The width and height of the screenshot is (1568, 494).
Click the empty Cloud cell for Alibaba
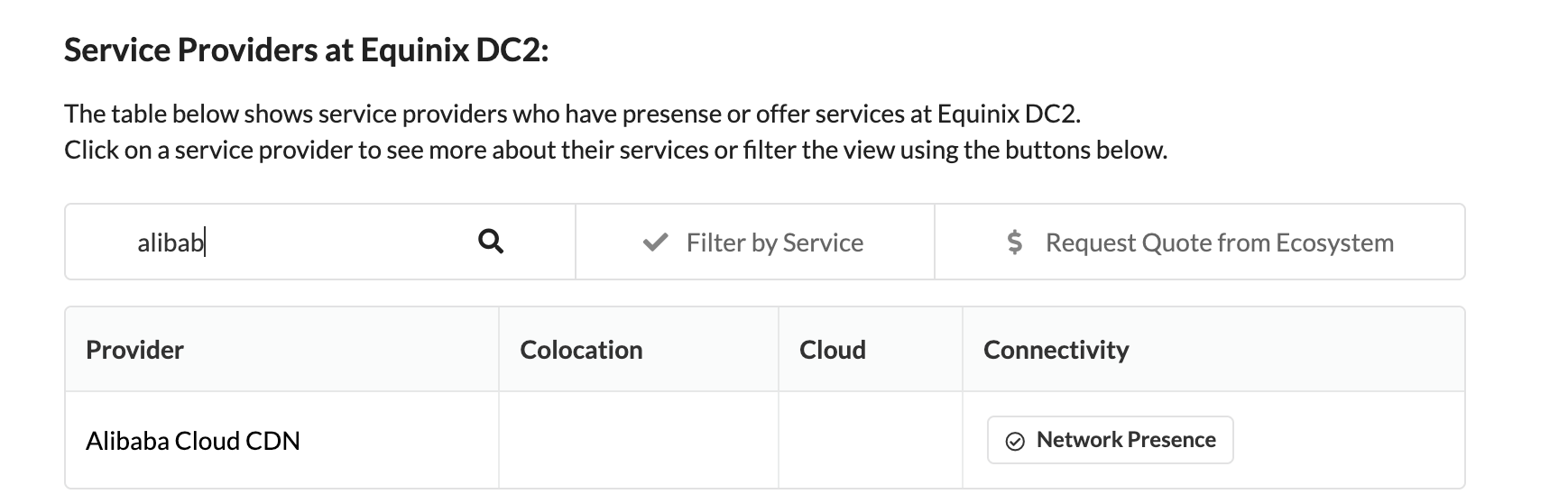click(871, 440)
